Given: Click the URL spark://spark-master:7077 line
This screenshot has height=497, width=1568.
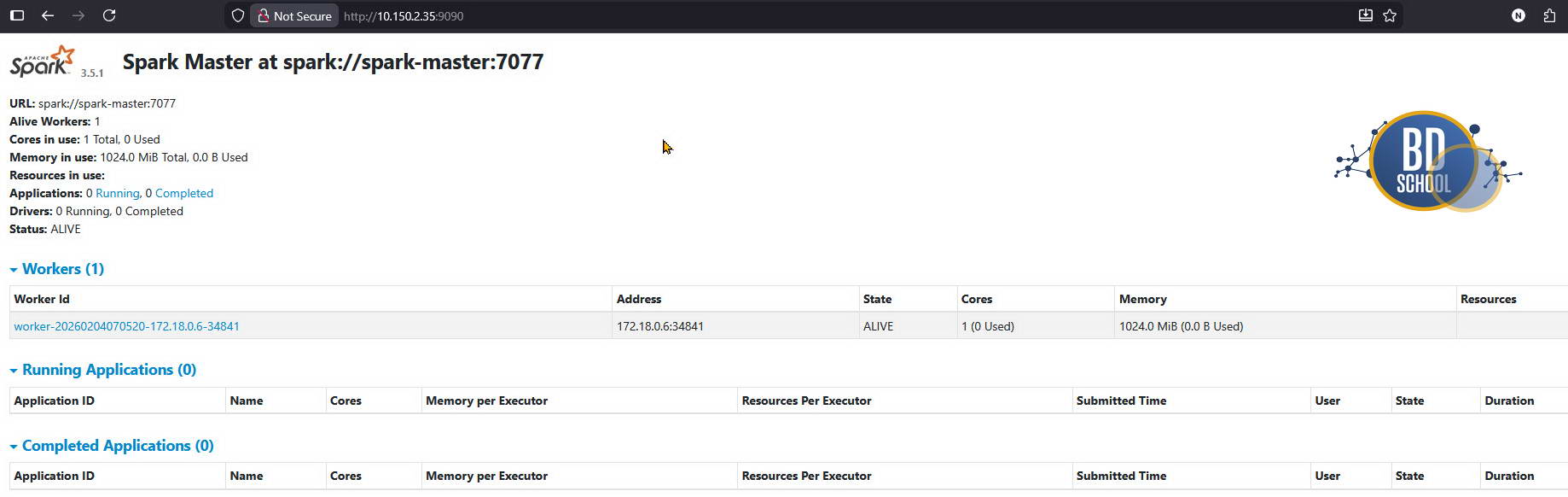Looking at the screenshot, I should [92, 103].
